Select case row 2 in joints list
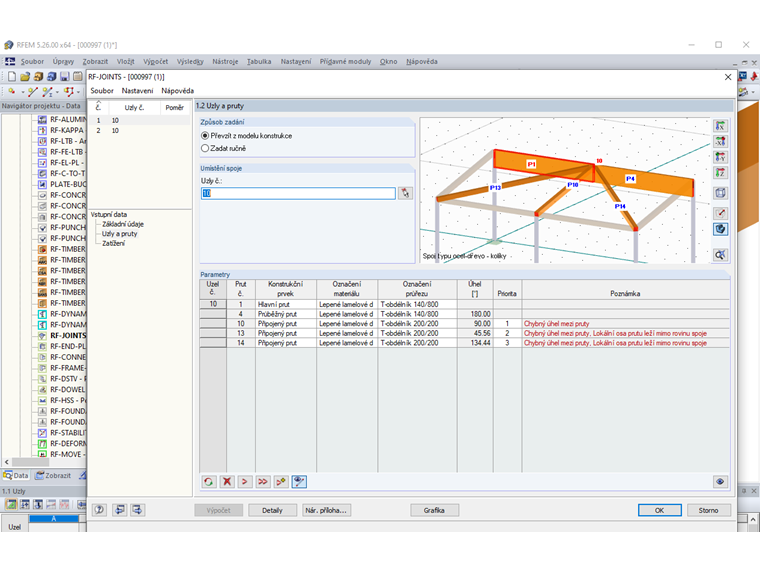This screenshot has width=760, height=570. 141,131
